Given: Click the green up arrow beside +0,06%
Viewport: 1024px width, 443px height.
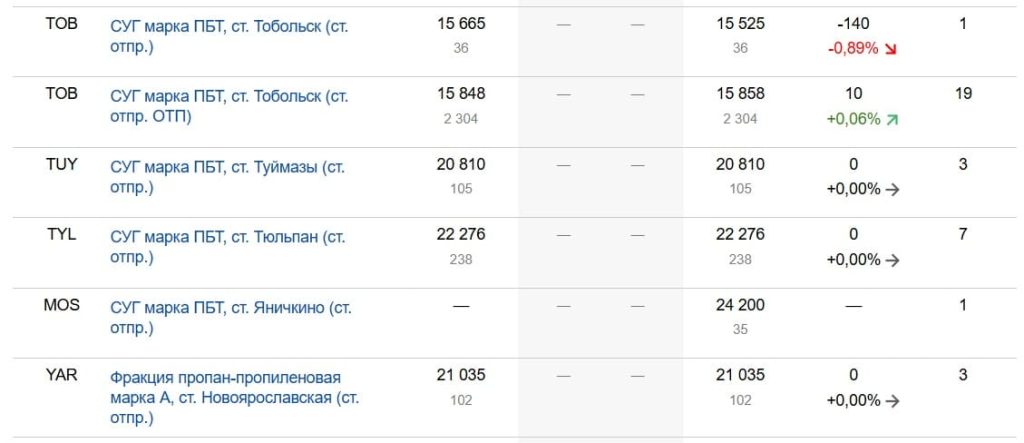Looking at the screenshot, I should click(x=891, y=119).
